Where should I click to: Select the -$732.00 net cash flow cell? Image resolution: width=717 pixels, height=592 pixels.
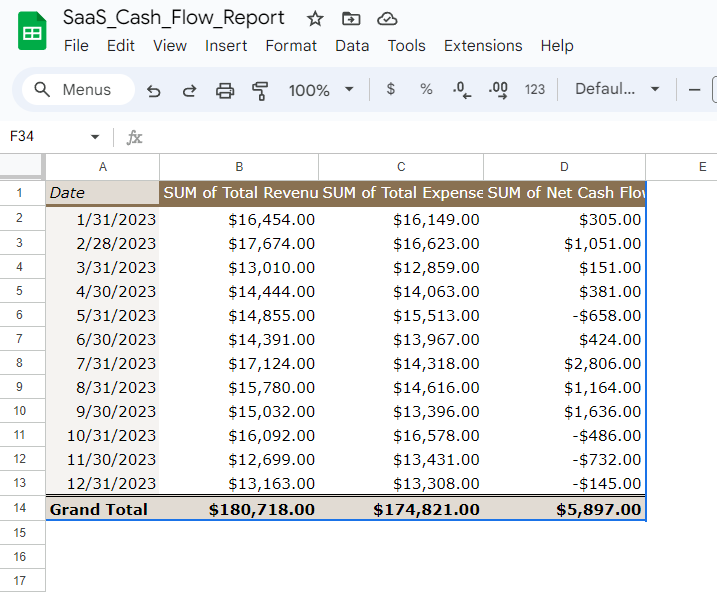(x=564, y=459)
